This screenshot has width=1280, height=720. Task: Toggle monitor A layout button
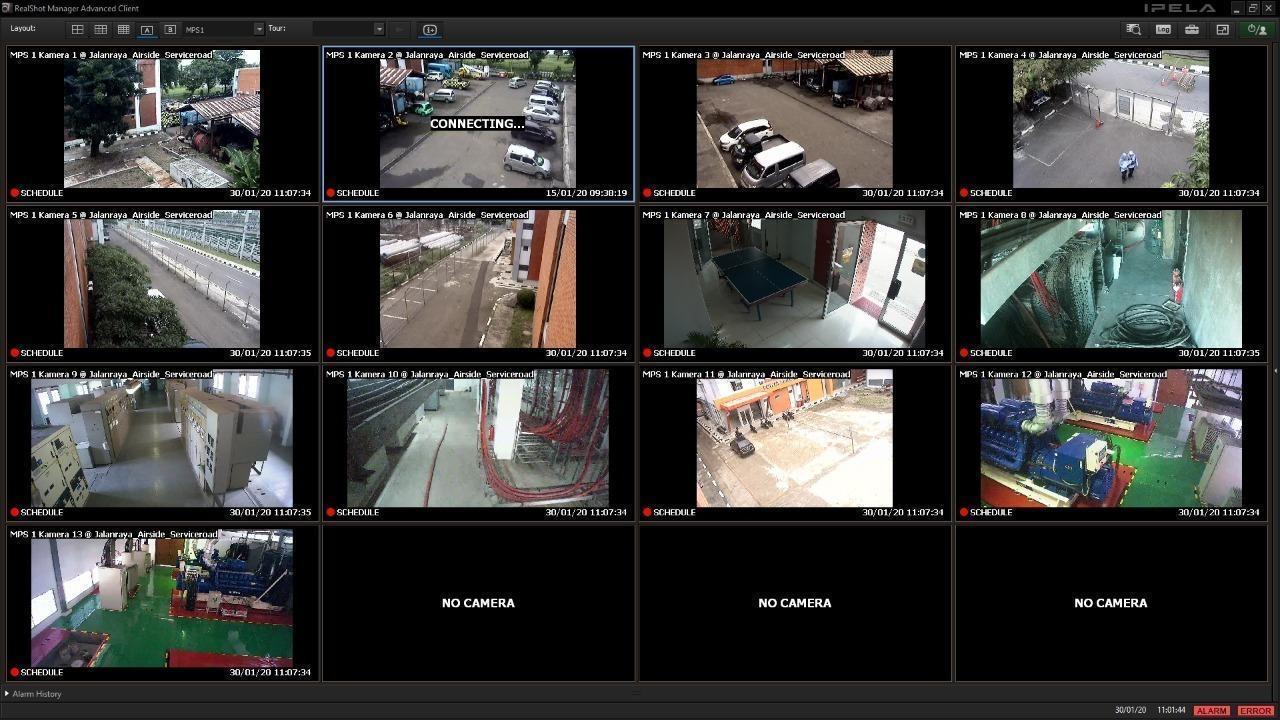[x=147, y=30]
